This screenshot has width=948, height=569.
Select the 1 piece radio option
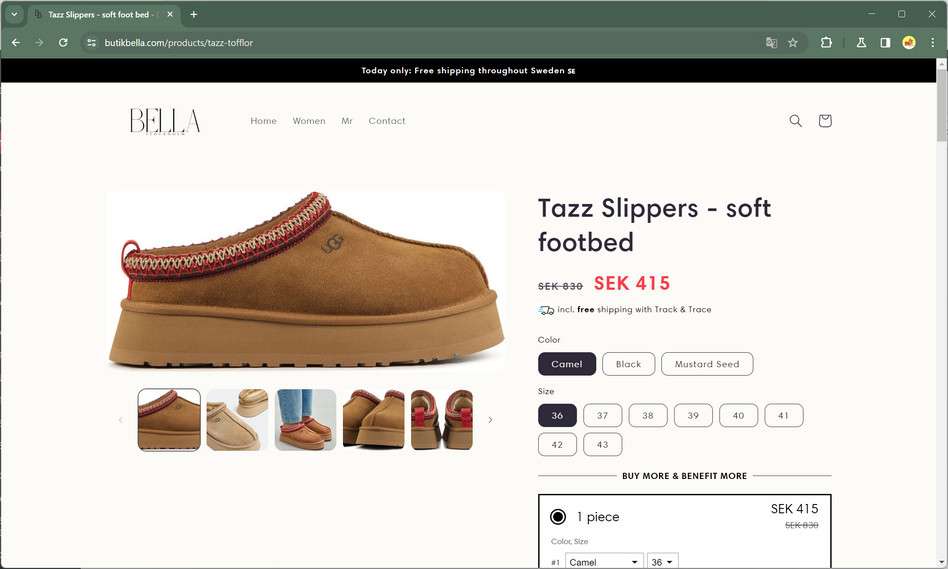click(558, 517)
